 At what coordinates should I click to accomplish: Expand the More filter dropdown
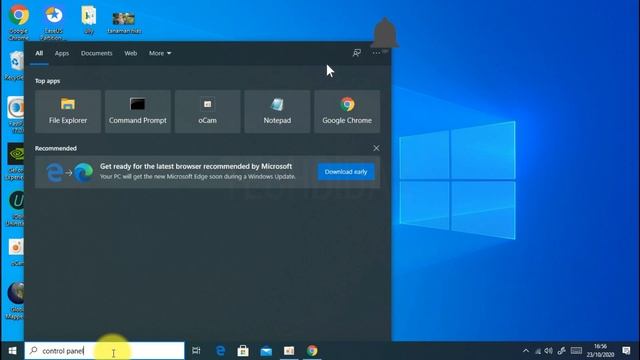(160, 53)
